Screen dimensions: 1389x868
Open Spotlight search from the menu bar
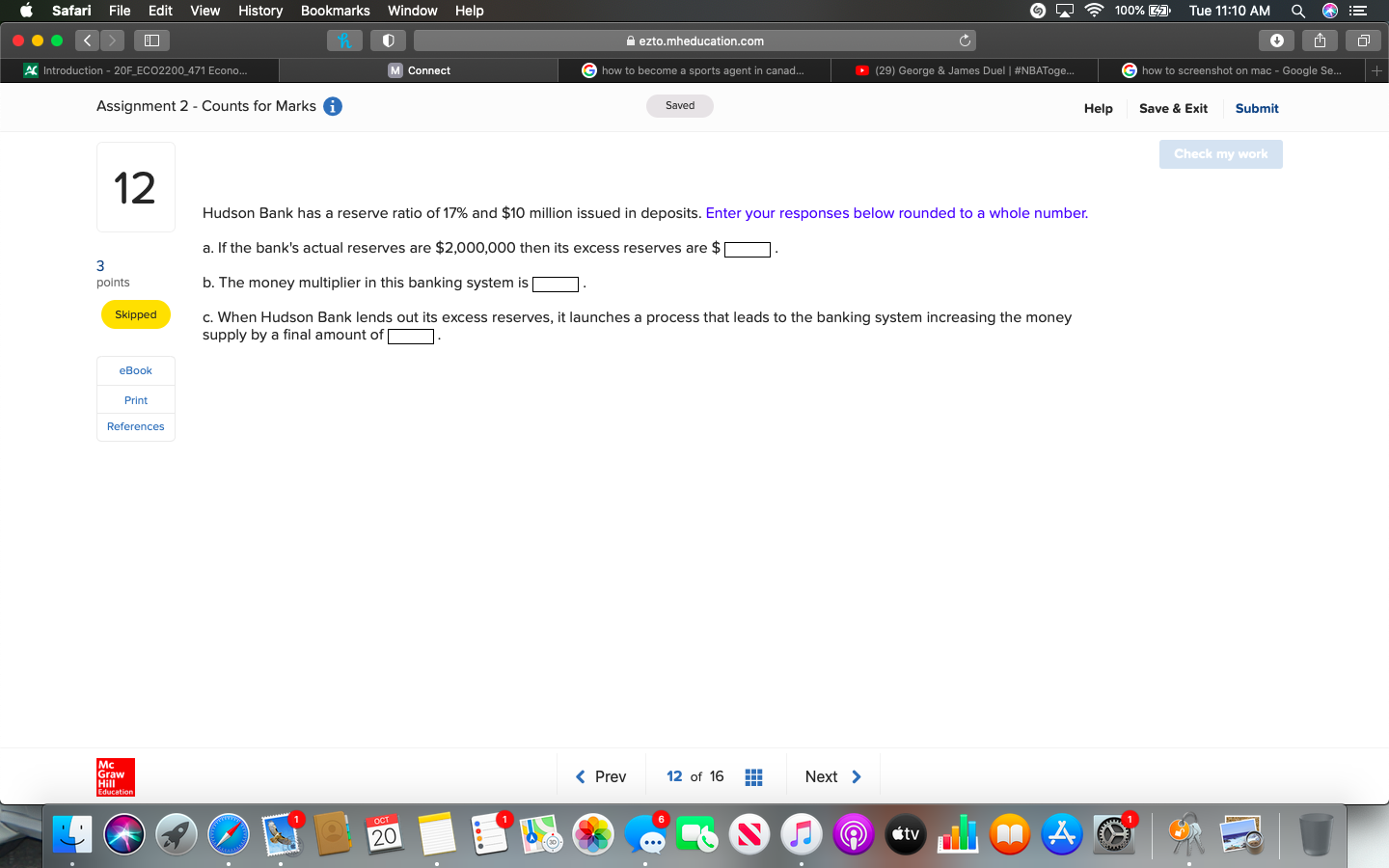[x=1298, y=11]
